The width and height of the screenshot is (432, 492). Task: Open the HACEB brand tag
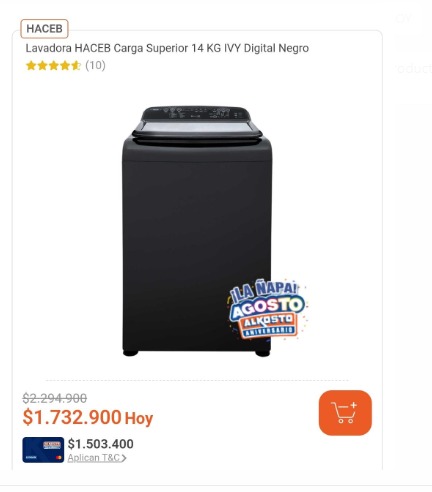coord(44,29)
